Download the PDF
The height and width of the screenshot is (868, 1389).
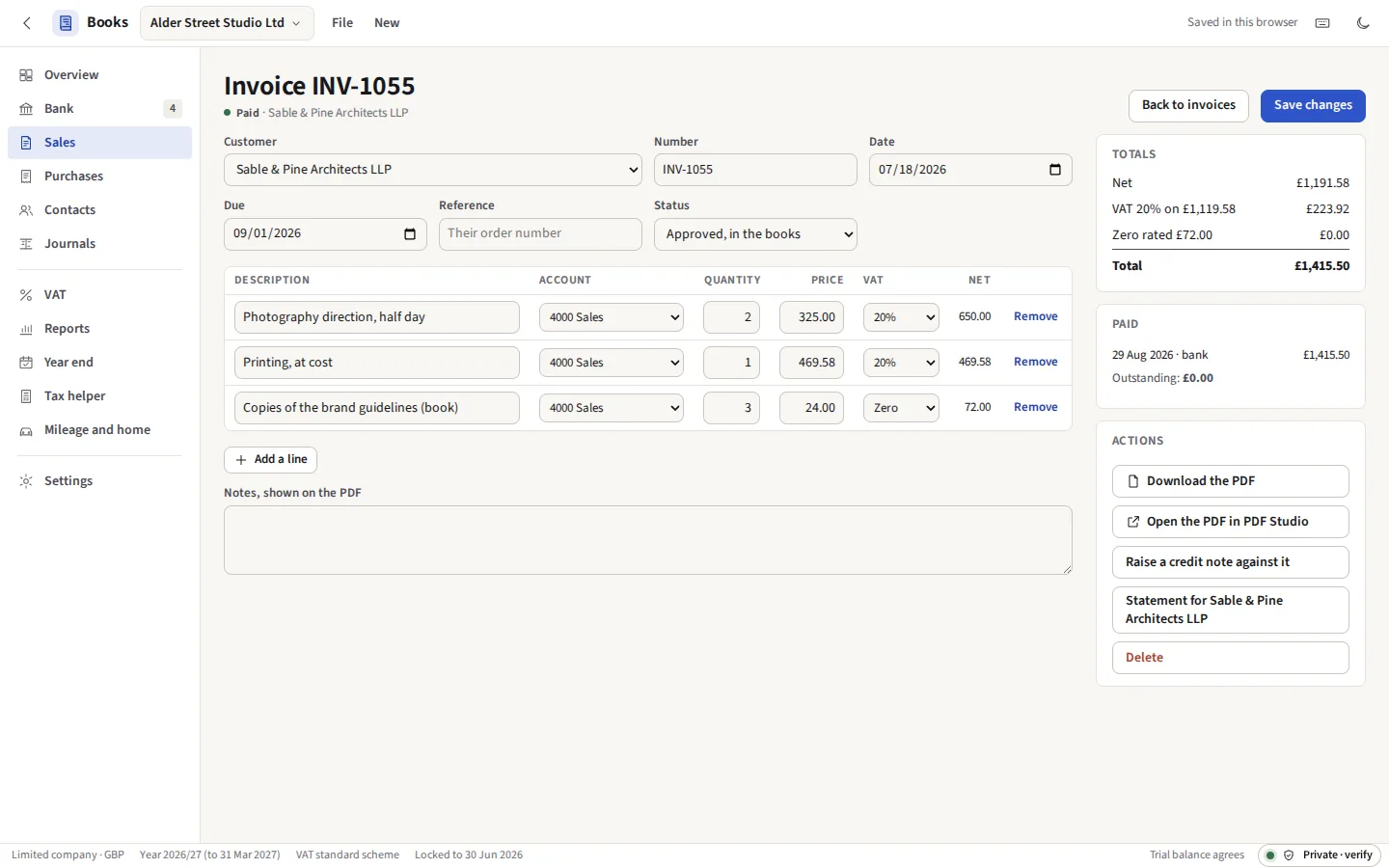point(1230,481)
